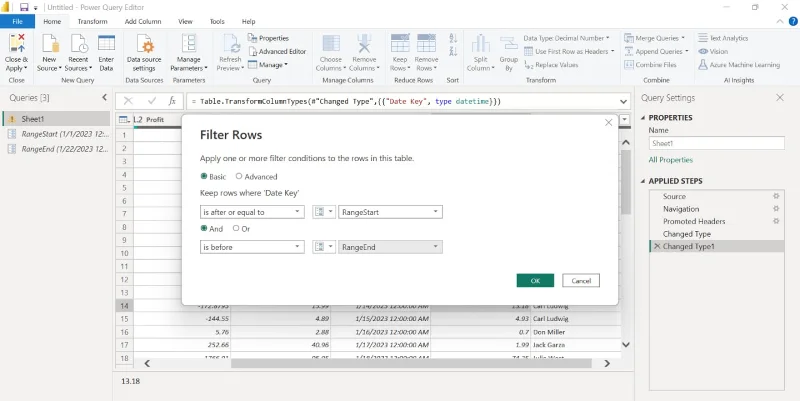800x401 pixels.
Task: Select the RangeEnd parameter query
Action: coord(56,149)
